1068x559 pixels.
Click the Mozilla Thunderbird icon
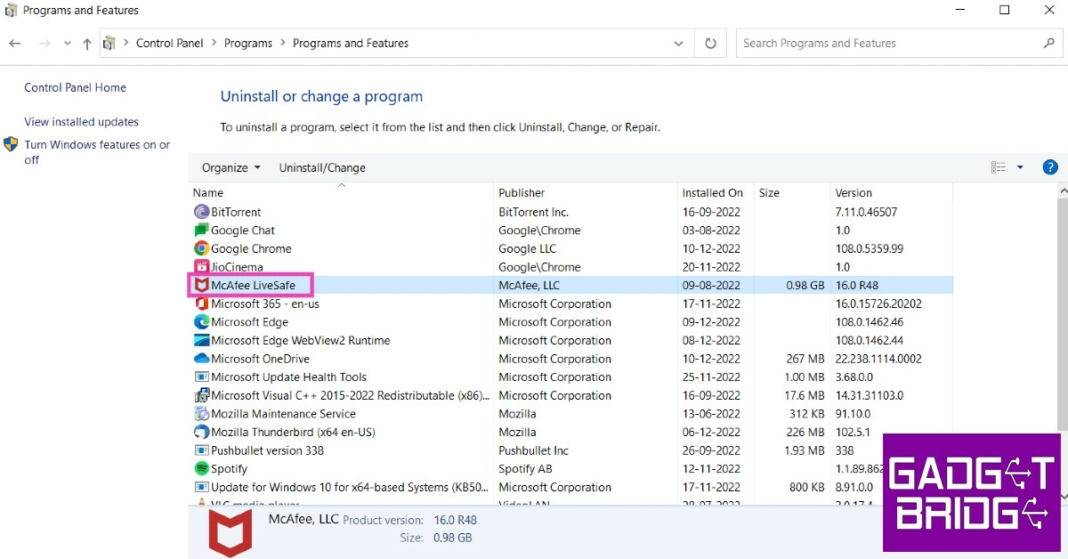201,432
